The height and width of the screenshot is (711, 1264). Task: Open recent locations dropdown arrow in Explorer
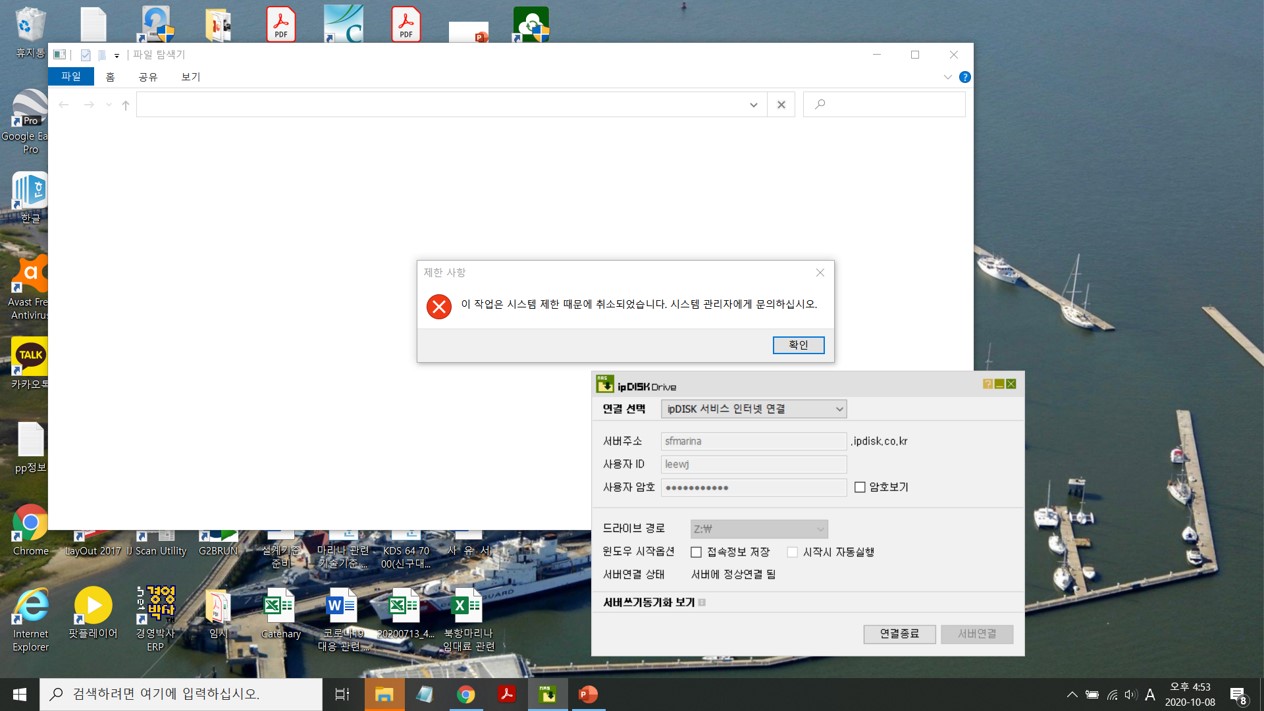point(108,105)
